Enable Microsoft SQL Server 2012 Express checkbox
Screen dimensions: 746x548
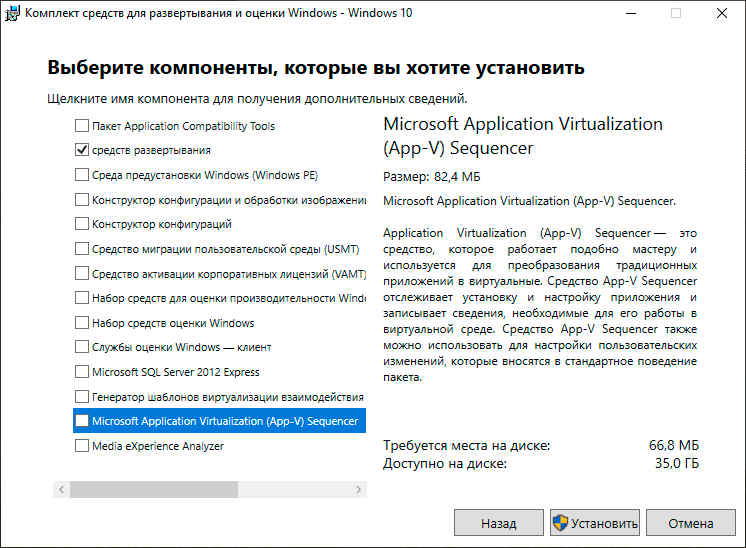[81, 372]
